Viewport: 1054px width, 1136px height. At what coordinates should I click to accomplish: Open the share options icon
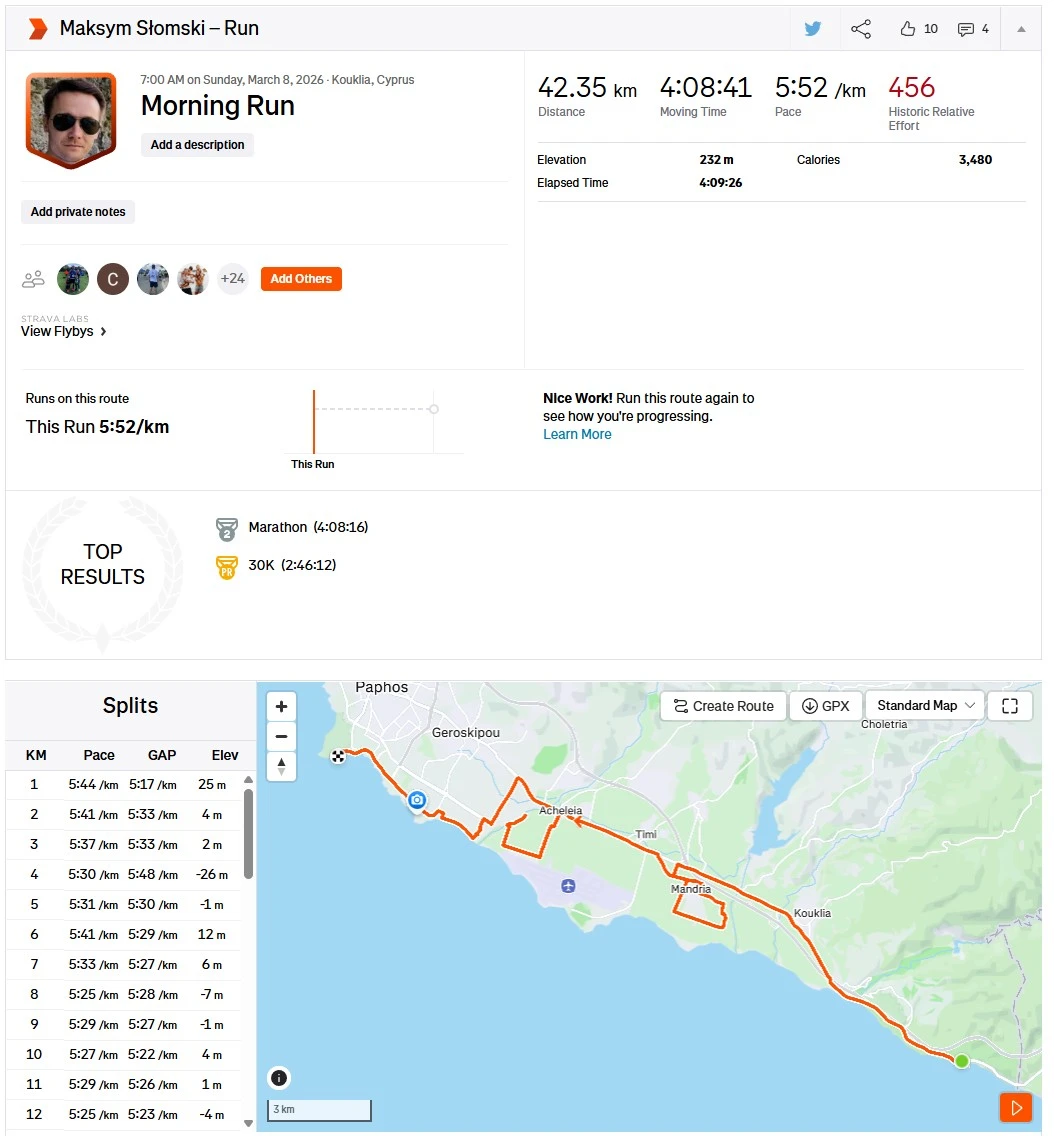[860, 29]
